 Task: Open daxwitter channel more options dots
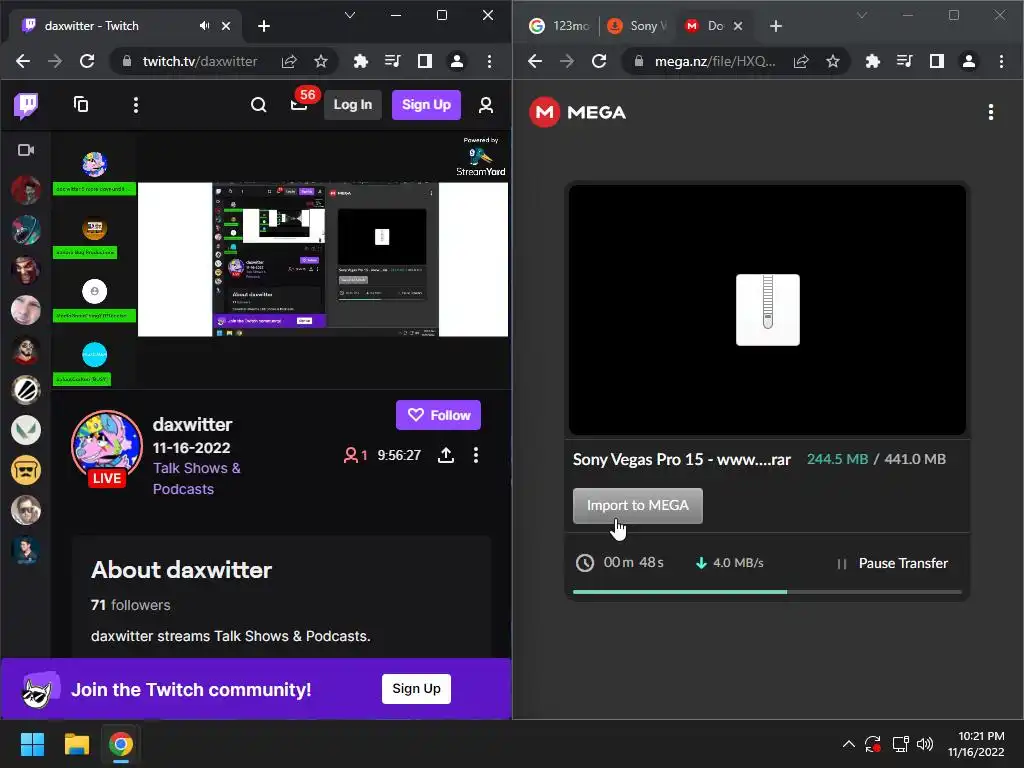[476, 455]
